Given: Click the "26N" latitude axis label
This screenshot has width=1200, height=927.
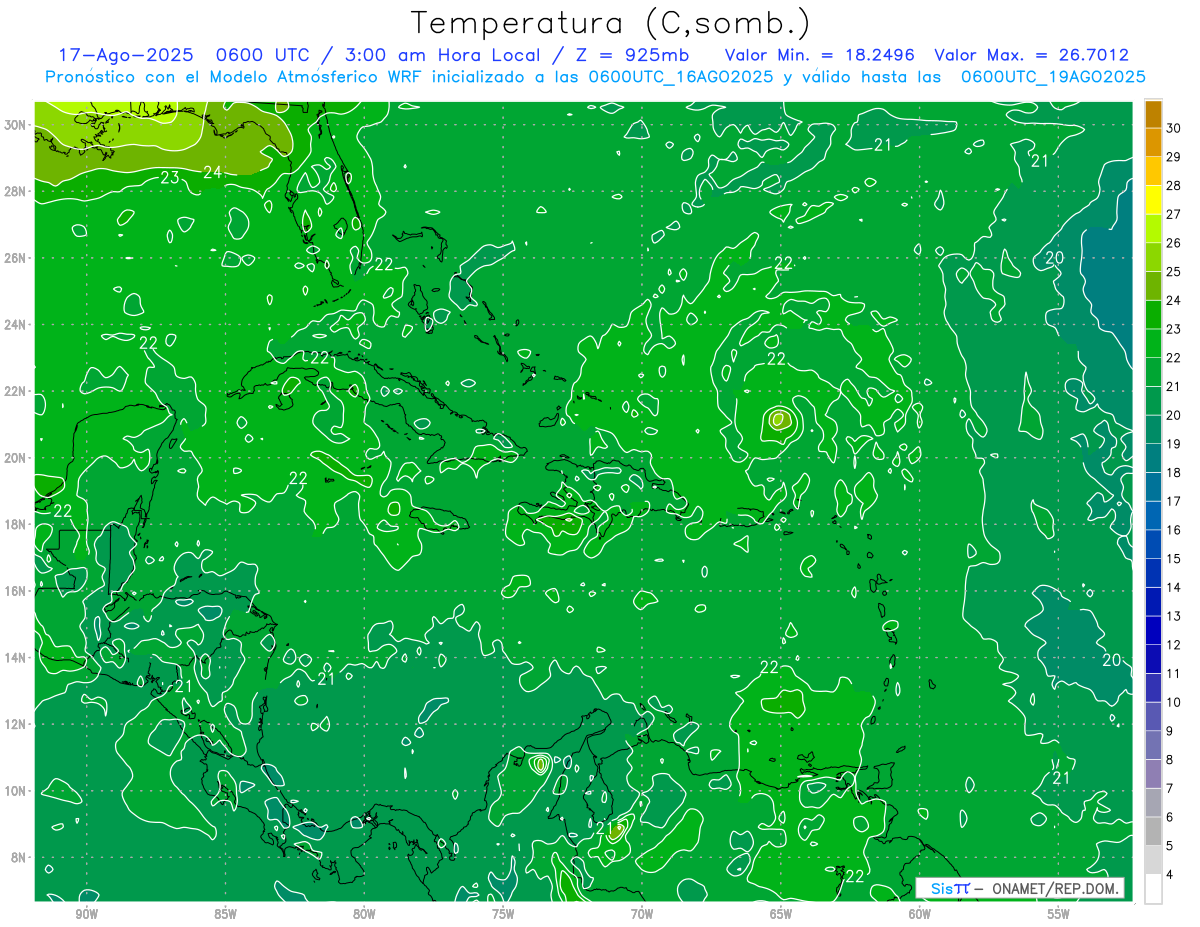Looking at the screenshot, I should pos(15,258).
